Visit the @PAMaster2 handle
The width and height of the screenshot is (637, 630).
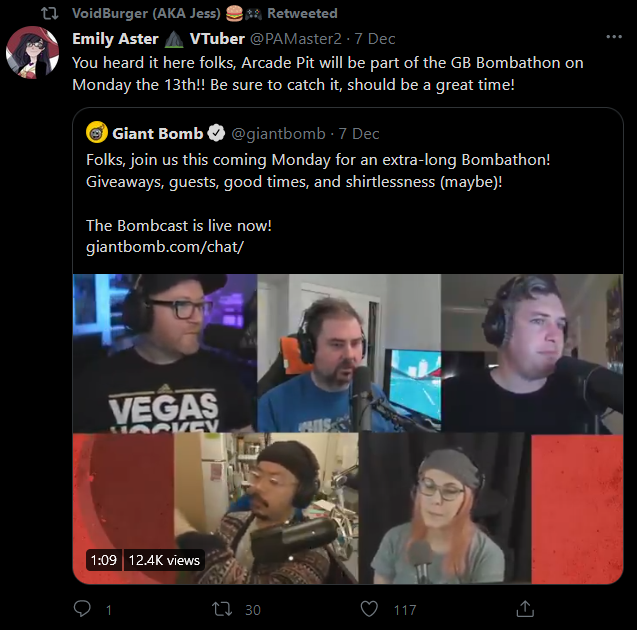(296, 39)
